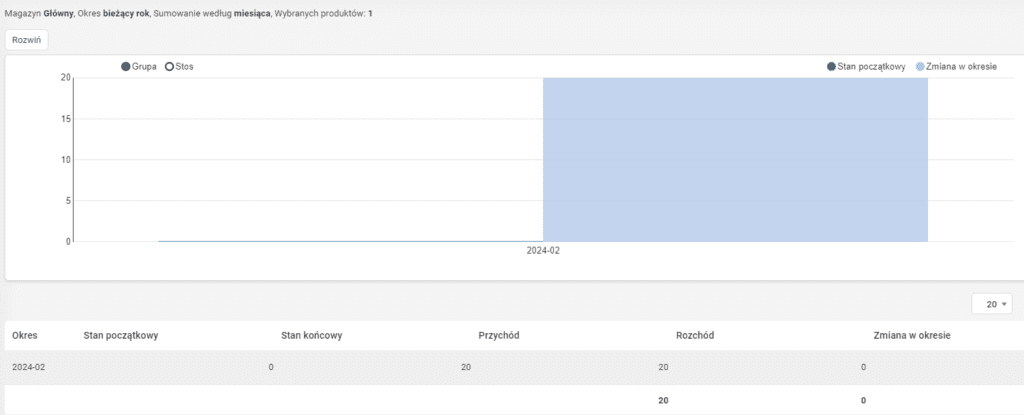Sort by Zmiana w okresie table header

point(911,336)
